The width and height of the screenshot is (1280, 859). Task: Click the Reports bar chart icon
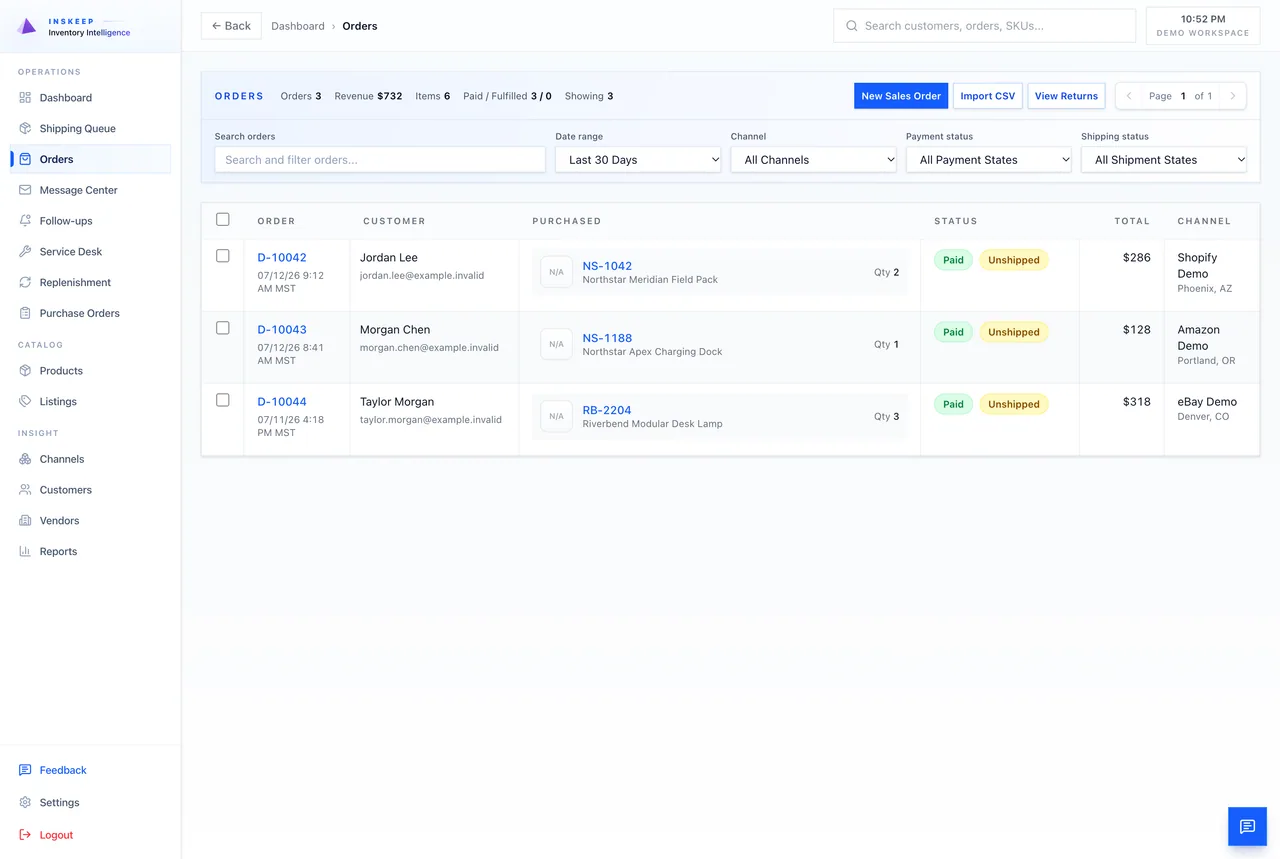point(25,551)
